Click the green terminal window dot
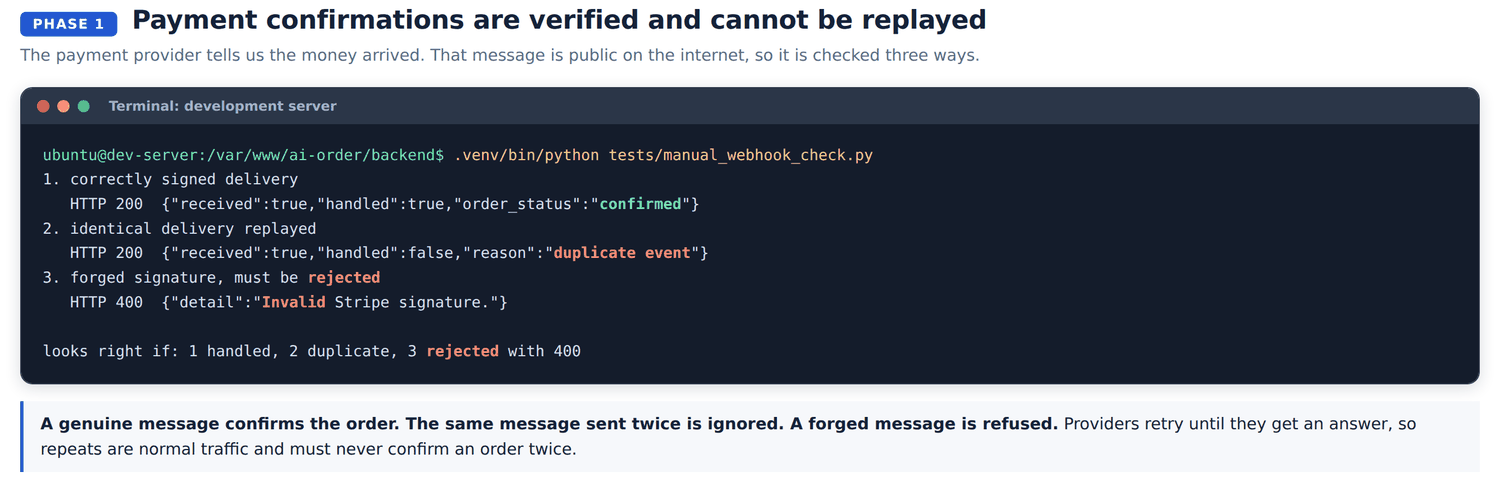This screenshot has width=1500, height=481. (84, 106)
